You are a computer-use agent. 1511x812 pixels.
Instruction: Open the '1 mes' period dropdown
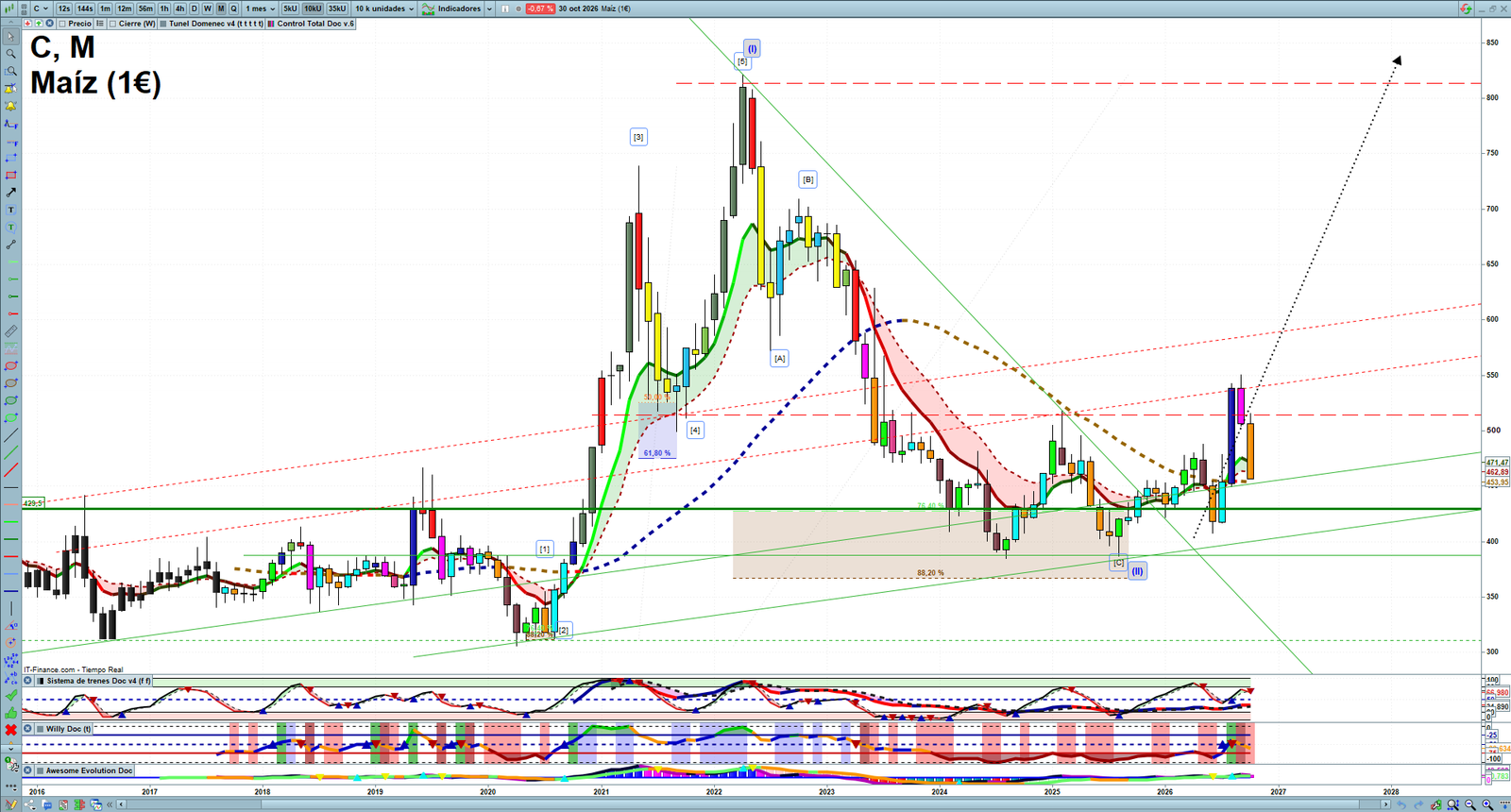pos(260,8)
